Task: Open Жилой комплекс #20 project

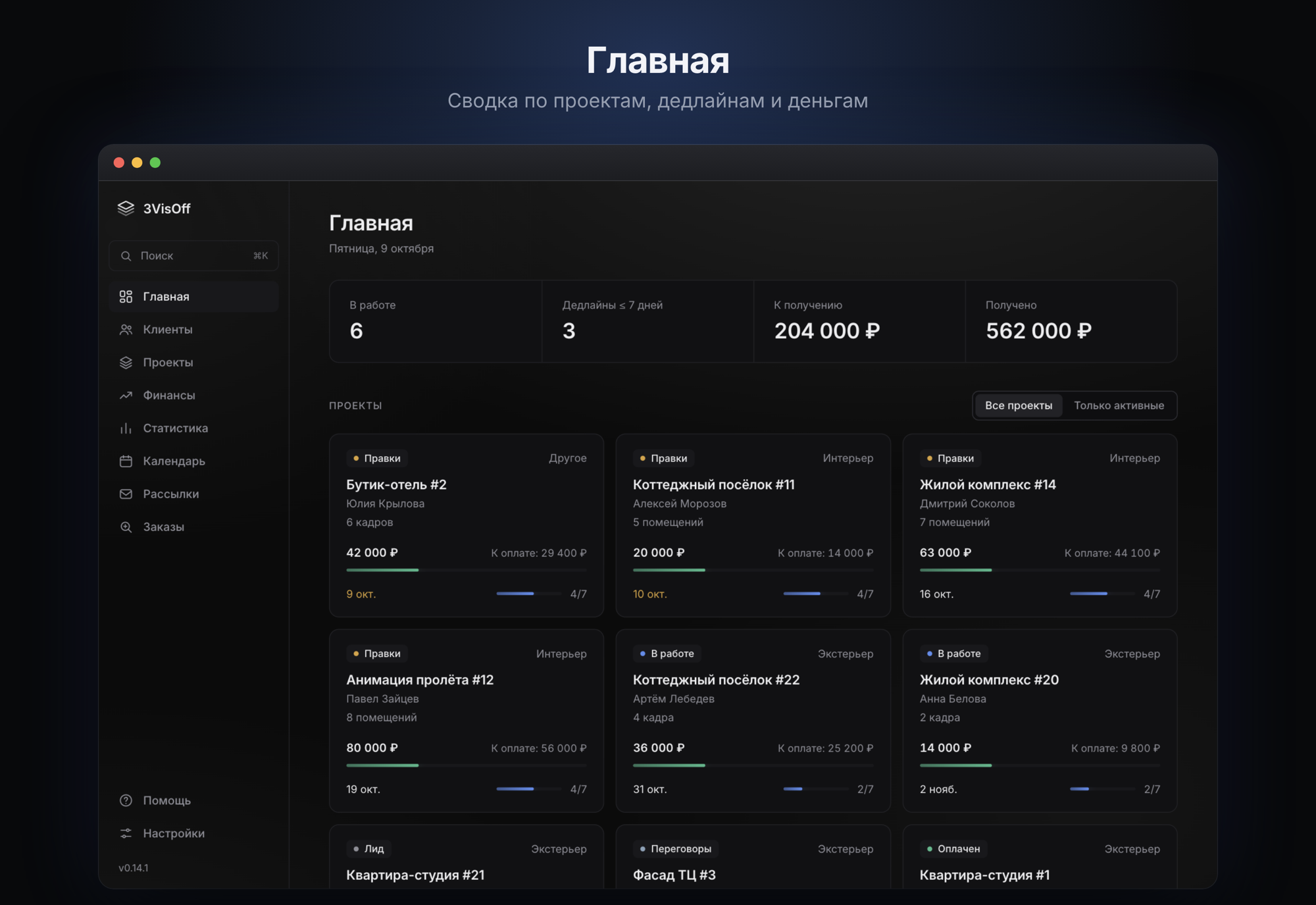Action: [1040, 721]
